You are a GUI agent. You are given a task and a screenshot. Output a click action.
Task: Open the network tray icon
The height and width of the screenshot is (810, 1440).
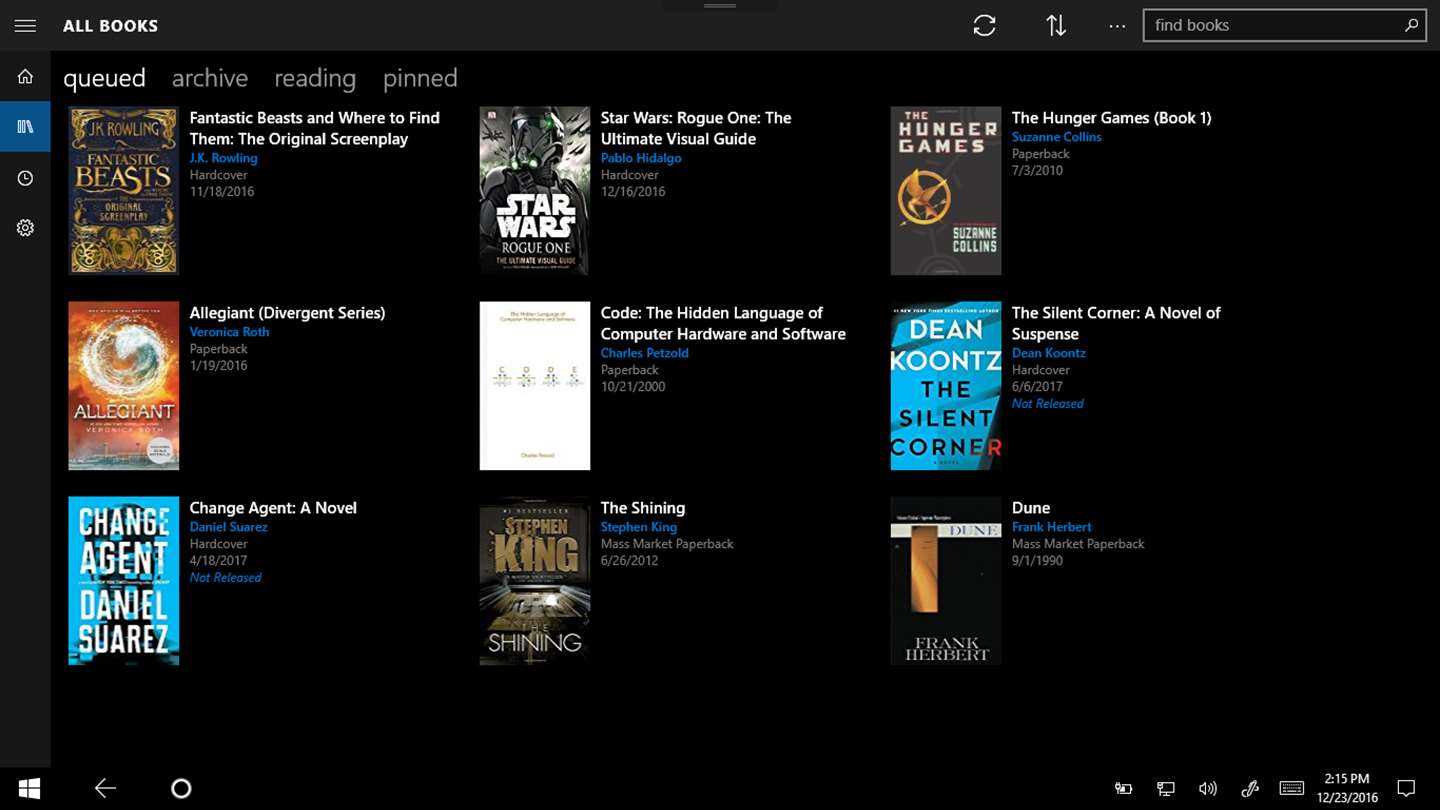tap(1165, 788)
